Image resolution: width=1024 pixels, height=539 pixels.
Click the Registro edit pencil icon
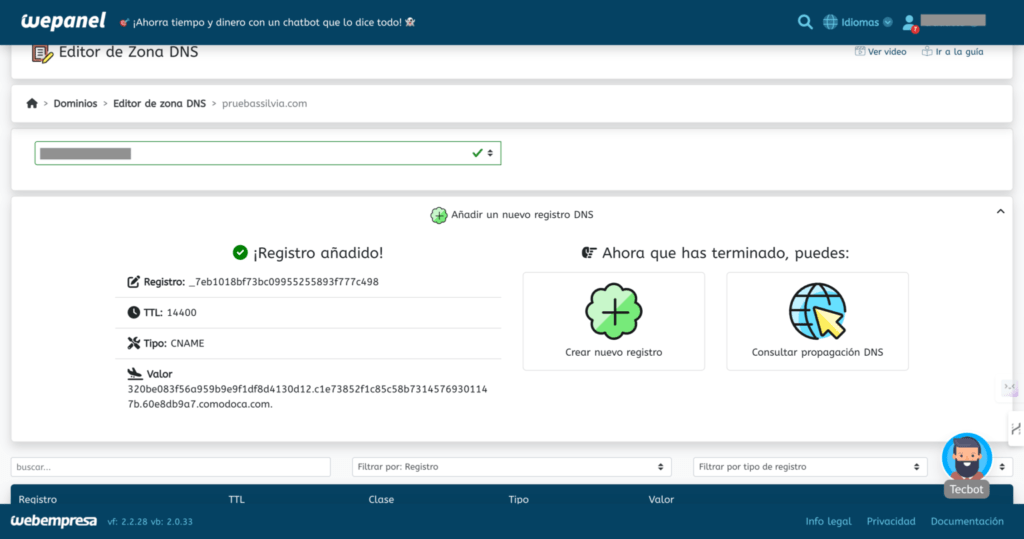coord(133,282)
